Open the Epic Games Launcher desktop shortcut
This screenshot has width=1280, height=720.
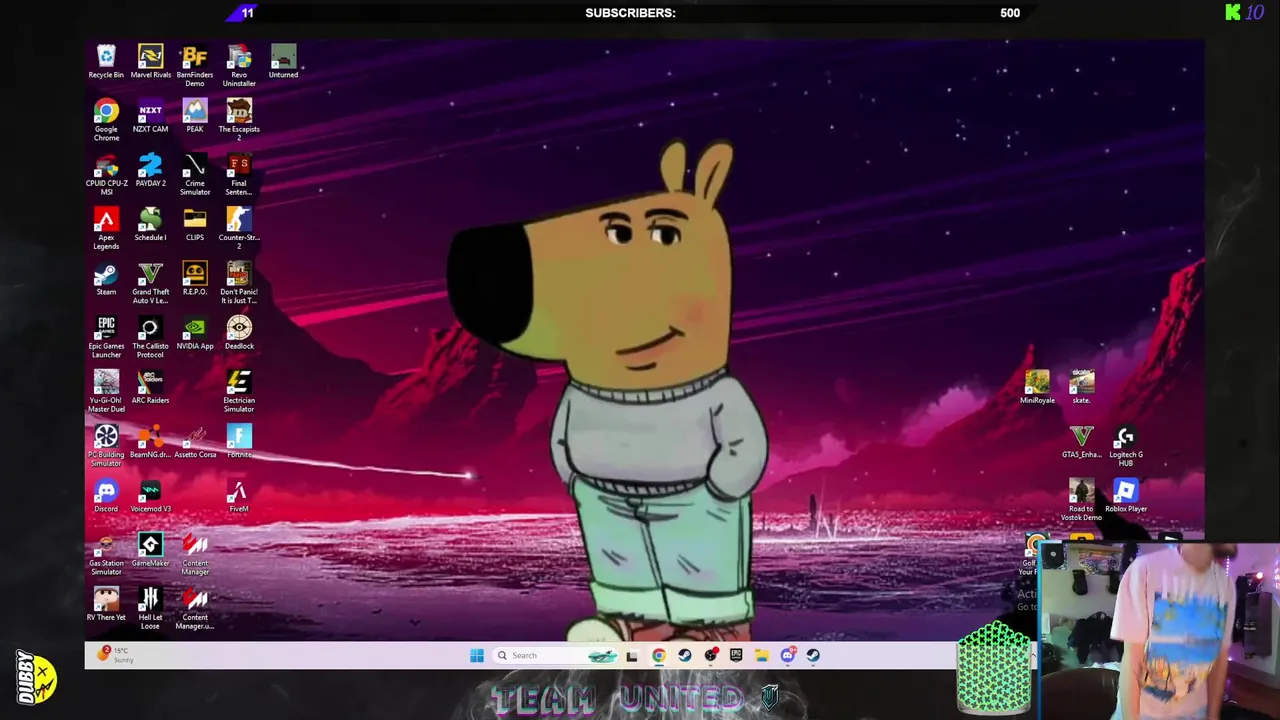106,336
